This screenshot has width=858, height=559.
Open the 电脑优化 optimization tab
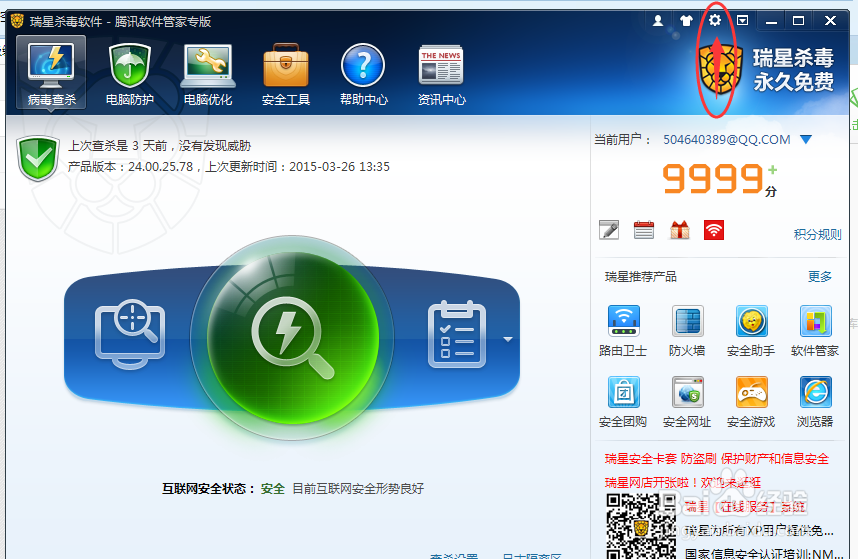[x=208, y=74]
